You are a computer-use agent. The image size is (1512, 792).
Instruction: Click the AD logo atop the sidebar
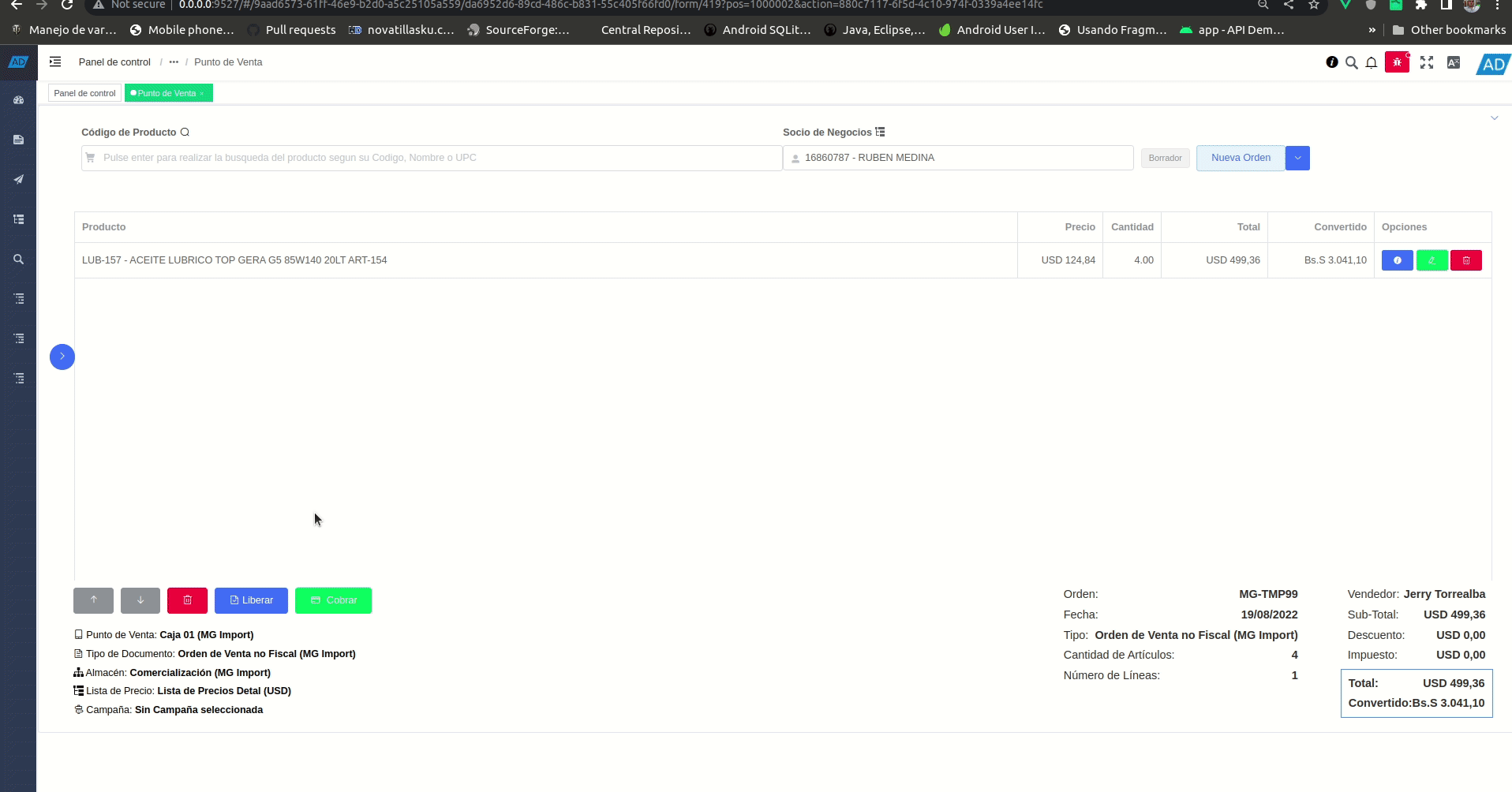[18, 62]
